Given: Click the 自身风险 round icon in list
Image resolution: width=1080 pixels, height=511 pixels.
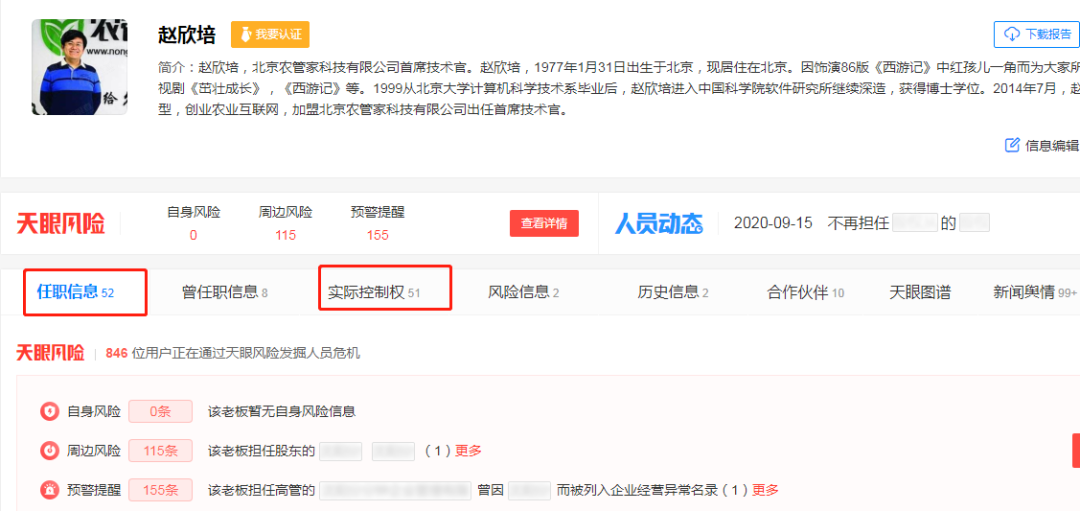Looking at the screenshot, I should point(50,412).
